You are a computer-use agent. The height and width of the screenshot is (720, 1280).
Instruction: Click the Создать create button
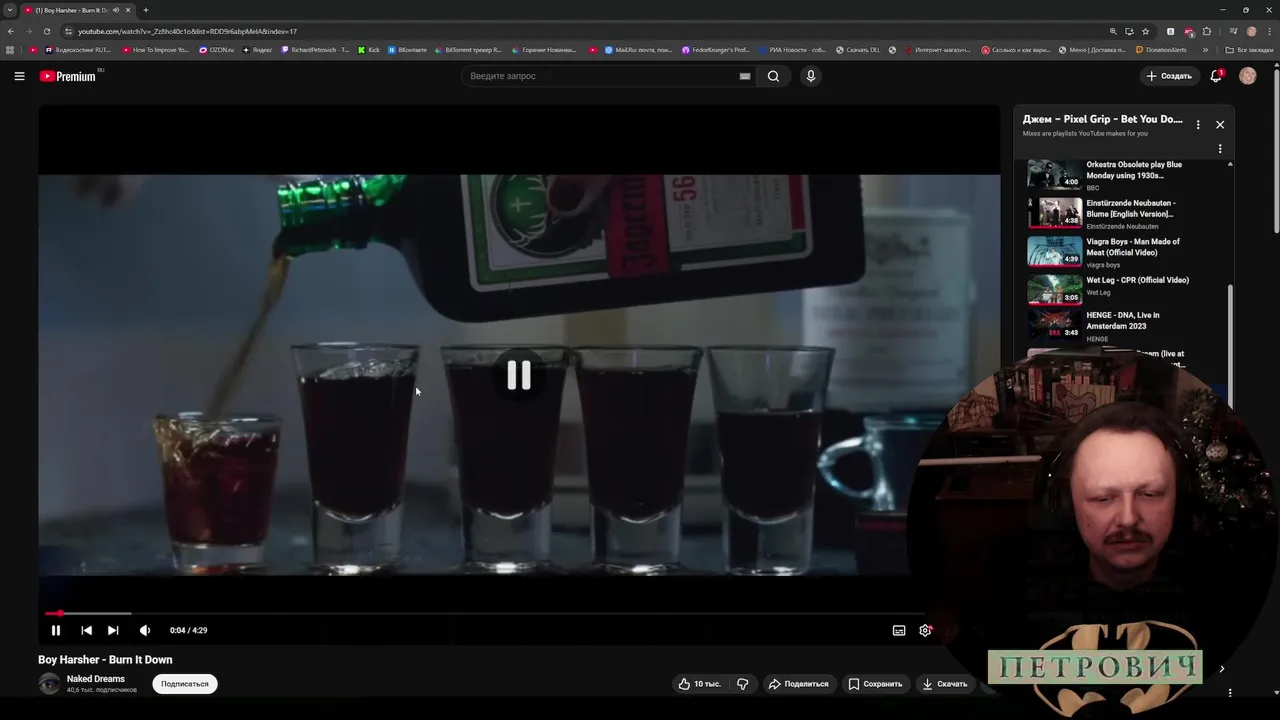[x=1169, y=76]
